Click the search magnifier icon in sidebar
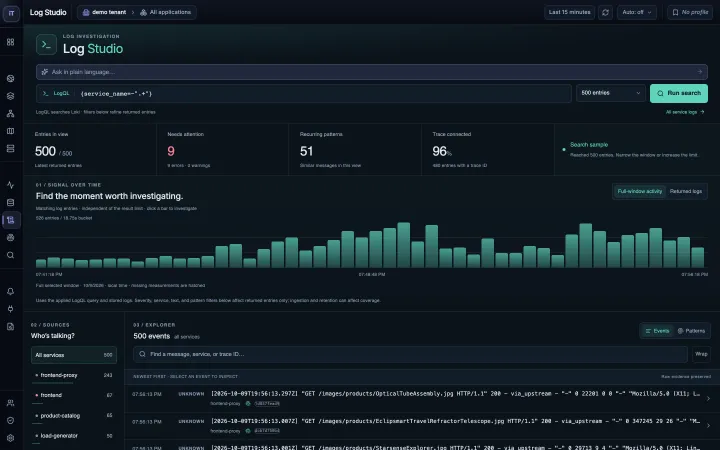 (x=11, y=255)
